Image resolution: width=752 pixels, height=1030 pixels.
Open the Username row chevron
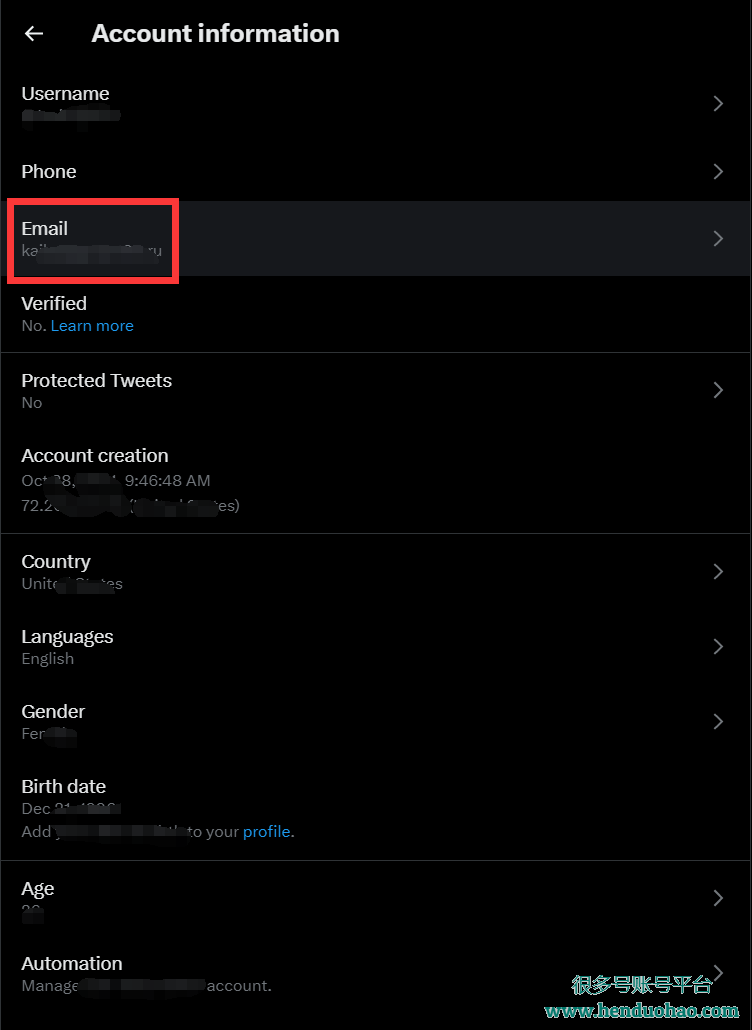coord(718,104)
